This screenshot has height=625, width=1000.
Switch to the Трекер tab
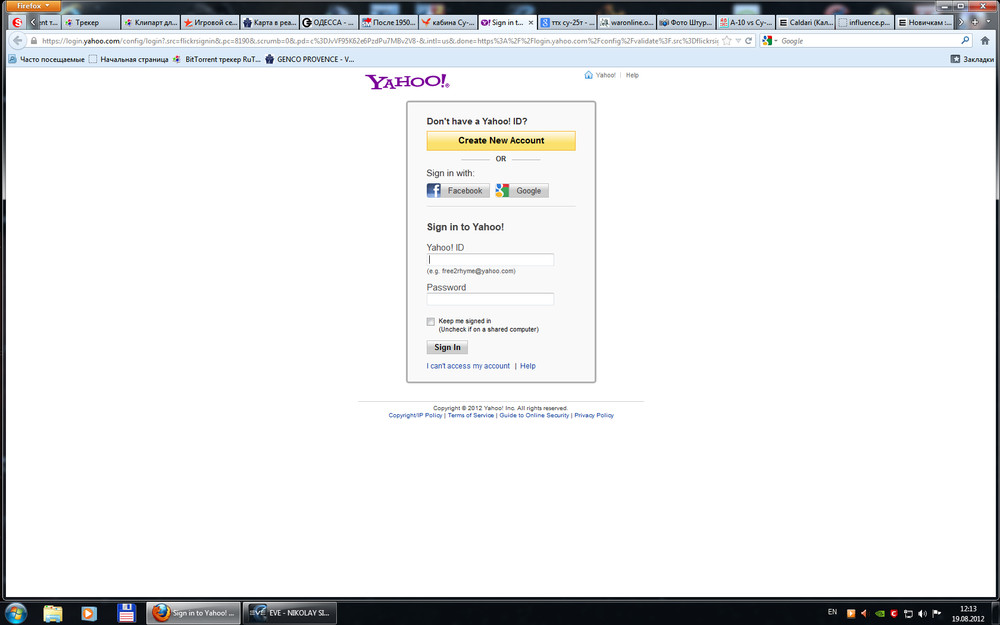pyautogui.click(x=91, y=22)
